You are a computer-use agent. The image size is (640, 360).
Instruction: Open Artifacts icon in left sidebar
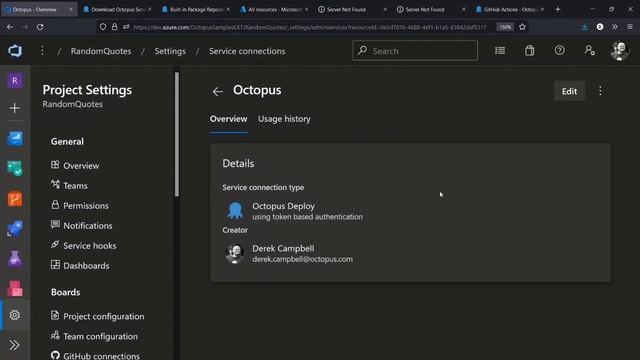pos(15,289)
